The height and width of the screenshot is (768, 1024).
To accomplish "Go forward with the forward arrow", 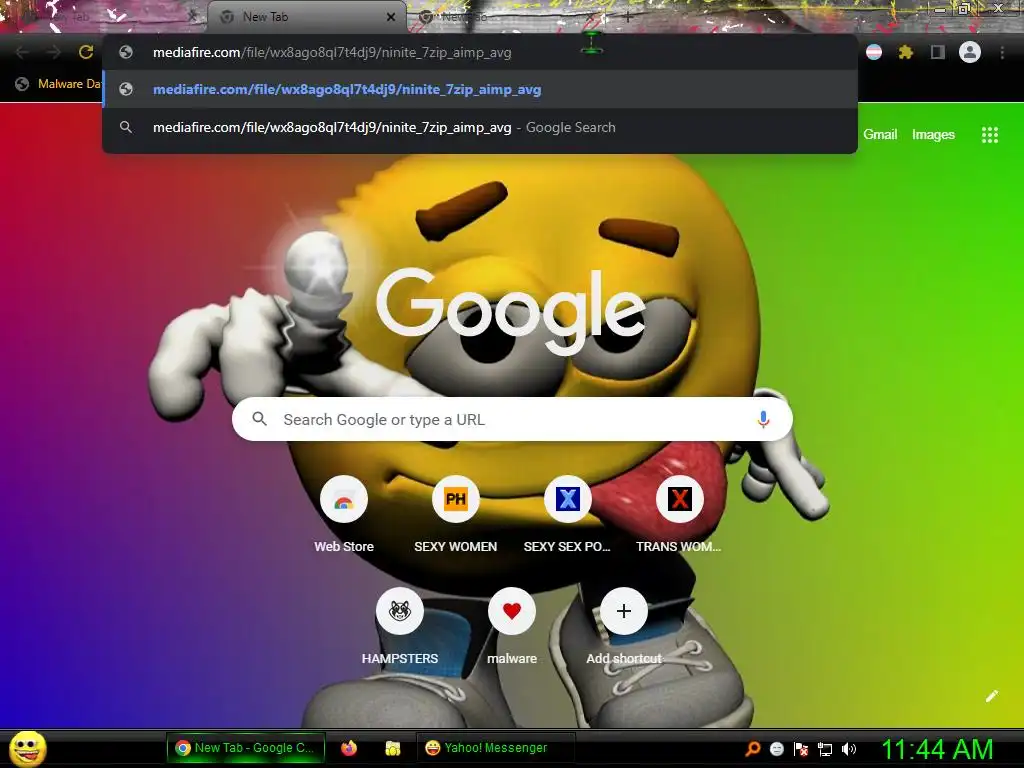I will 54,52.
